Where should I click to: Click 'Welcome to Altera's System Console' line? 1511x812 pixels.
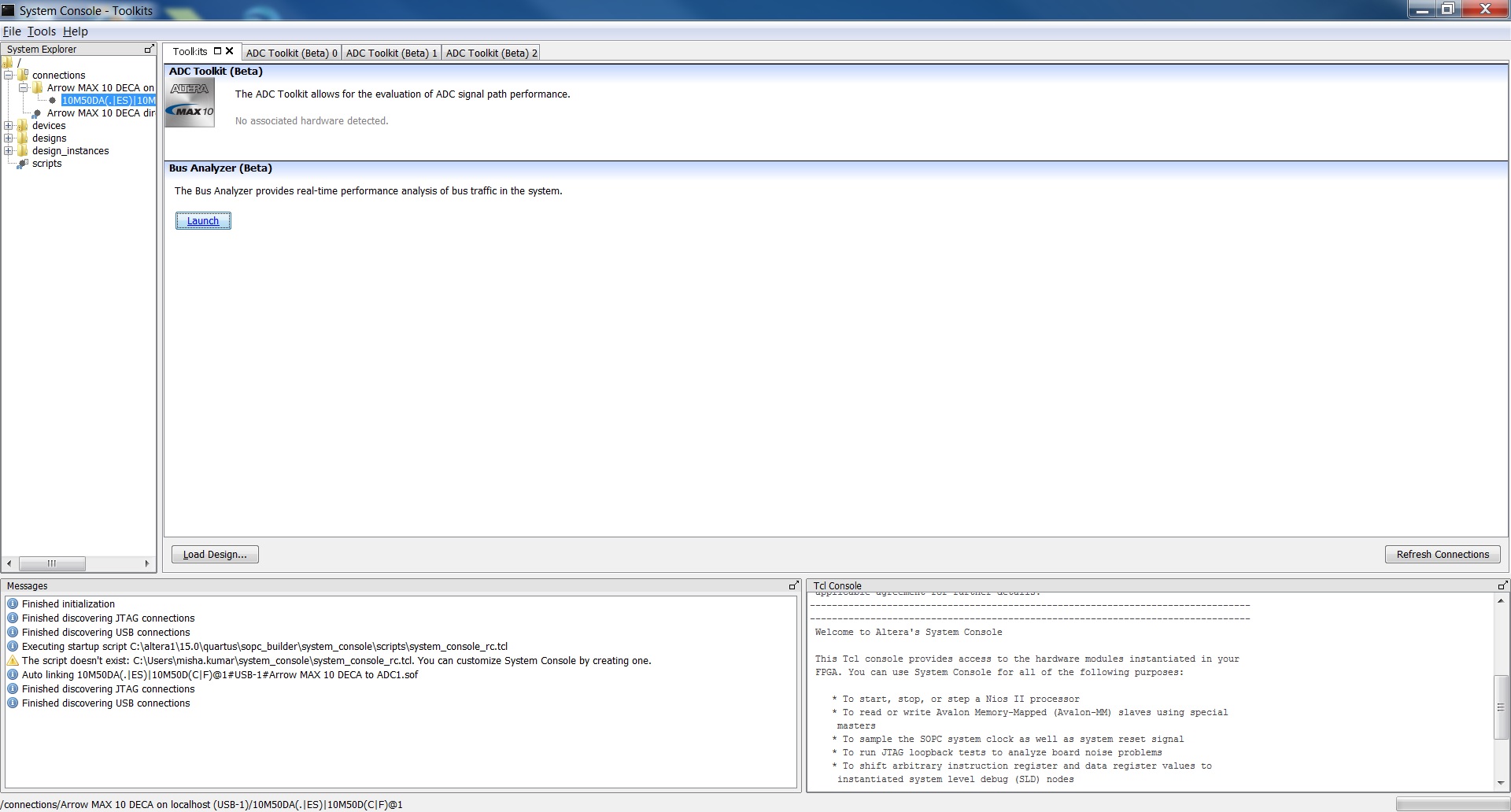click(x=909, y=632)
